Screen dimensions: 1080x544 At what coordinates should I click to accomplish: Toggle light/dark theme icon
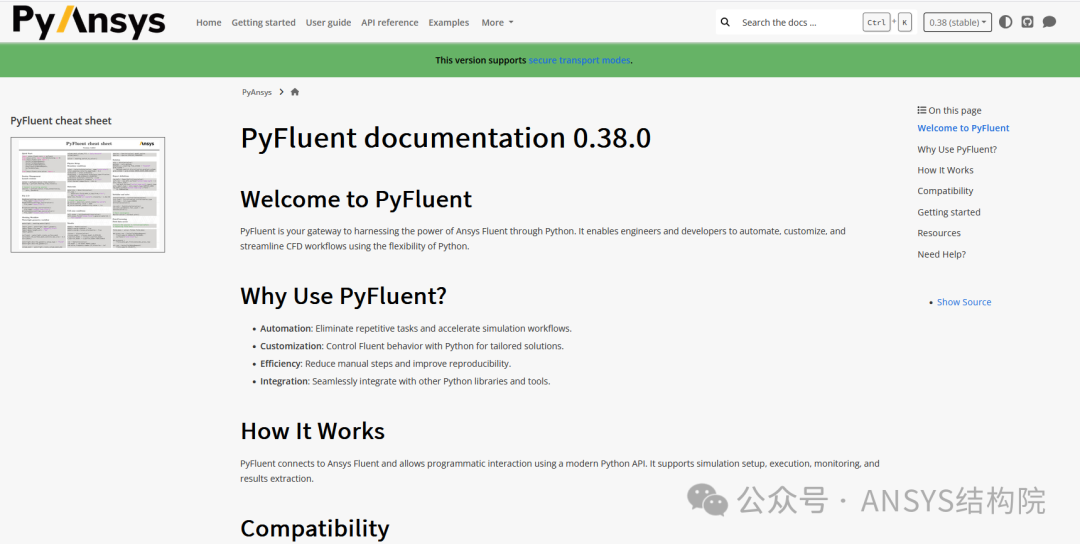1006,22
